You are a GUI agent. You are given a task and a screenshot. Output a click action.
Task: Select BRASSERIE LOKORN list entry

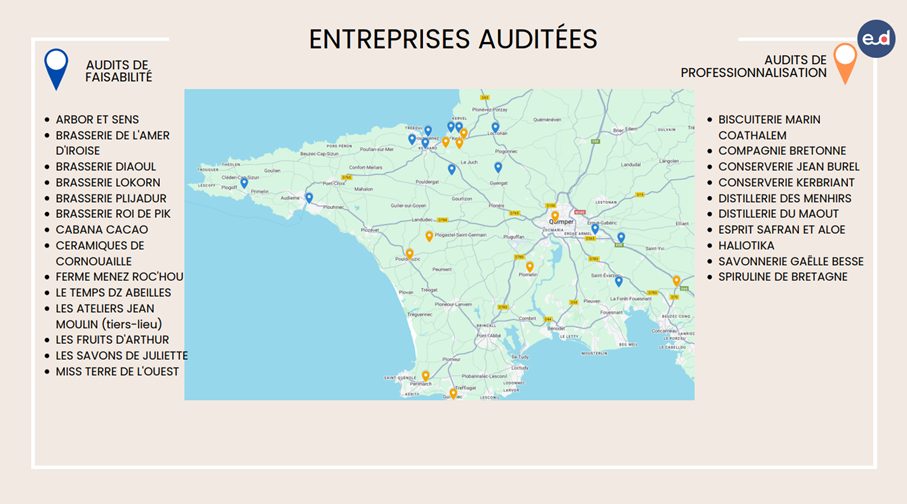[x=108, y=182]
